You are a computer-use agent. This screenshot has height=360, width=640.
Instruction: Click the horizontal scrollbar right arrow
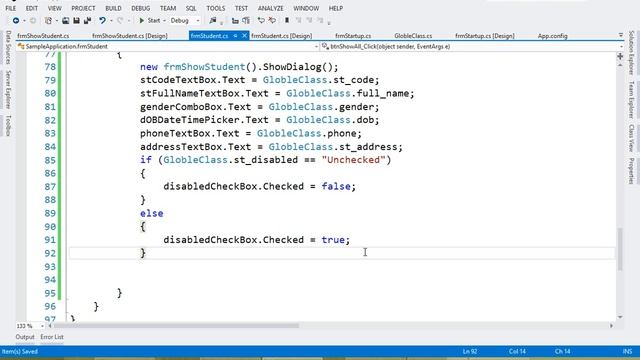click(x=611, y=326)
